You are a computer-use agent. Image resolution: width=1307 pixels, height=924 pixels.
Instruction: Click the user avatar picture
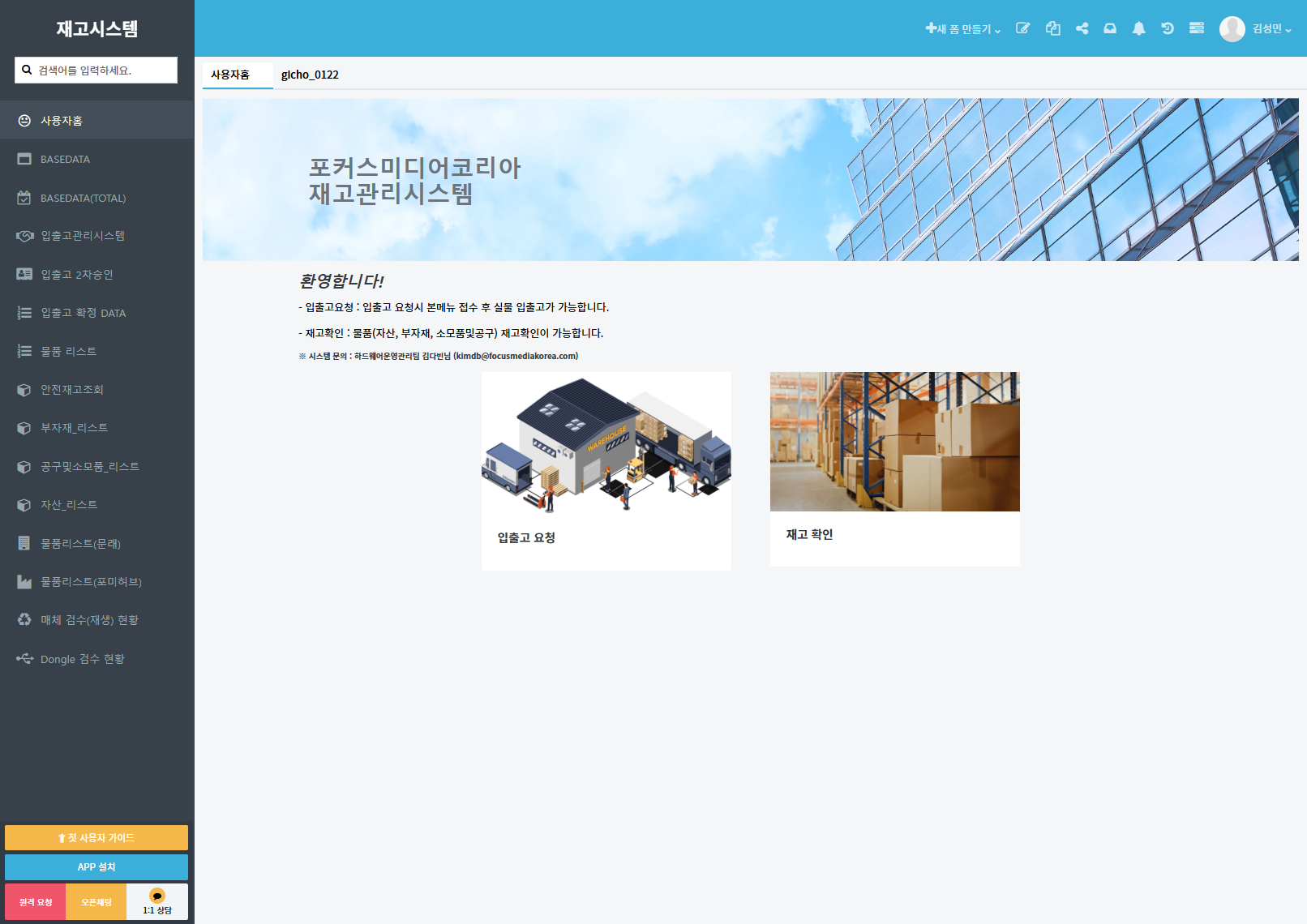click(x=1232, y=29)
